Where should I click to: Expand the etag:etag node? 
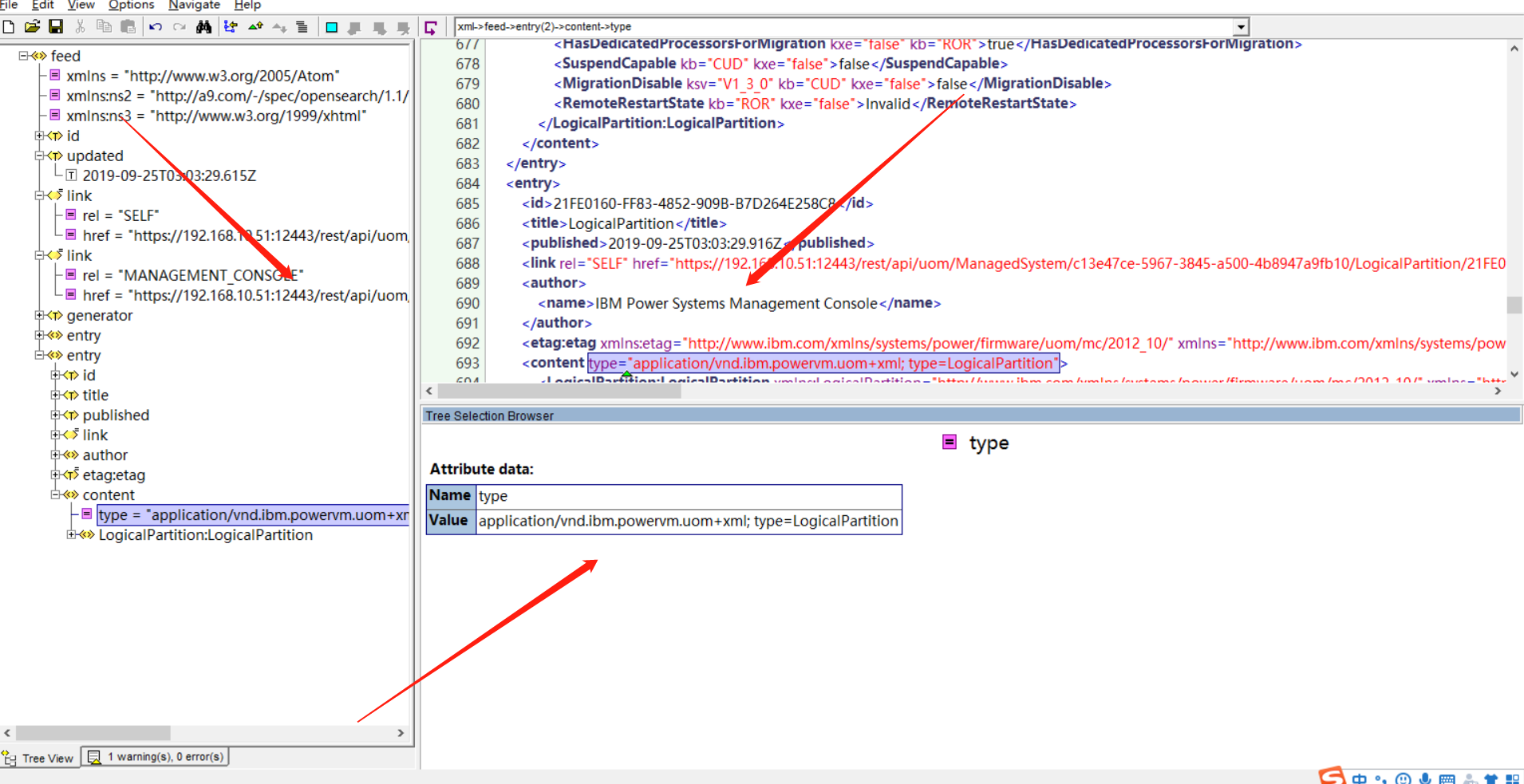pyautogui.click(x=55, y=475)
